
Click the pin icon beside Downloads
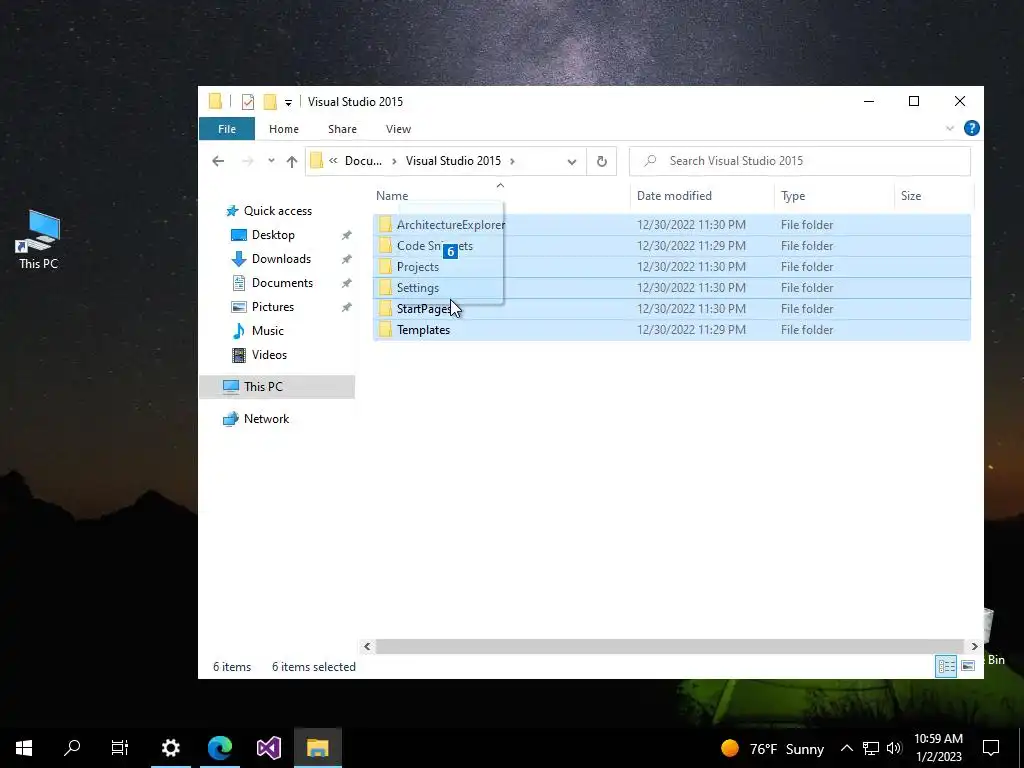click(346, 259)
